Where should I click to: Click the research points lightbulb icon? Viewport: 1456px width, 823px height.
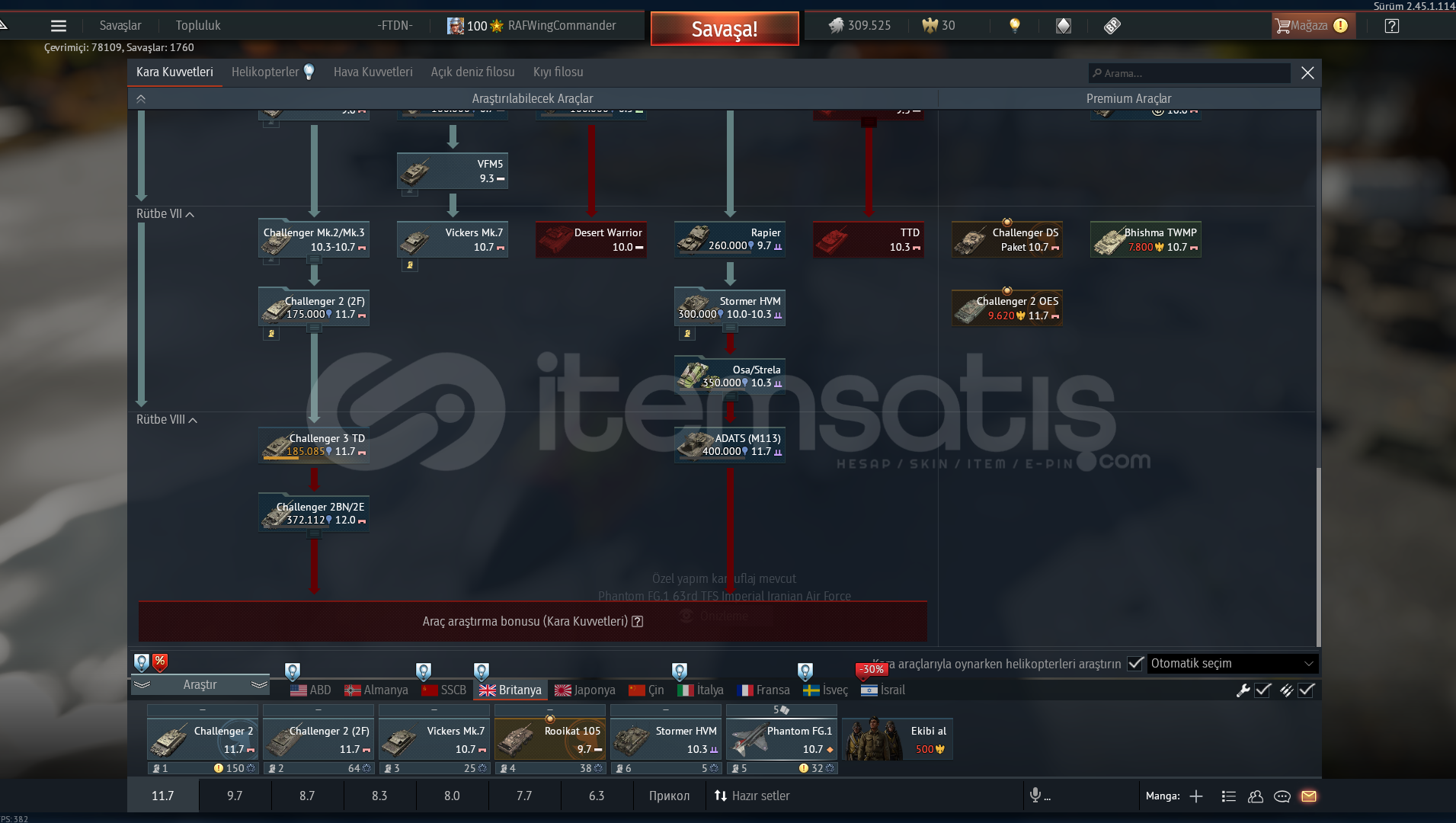[x=1014, y=26]
